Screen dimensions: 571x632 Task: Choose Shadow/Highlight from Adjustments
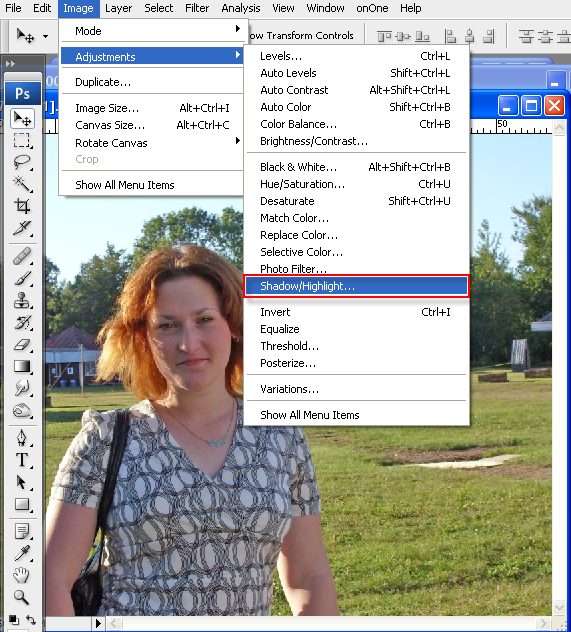click(356, 286)
